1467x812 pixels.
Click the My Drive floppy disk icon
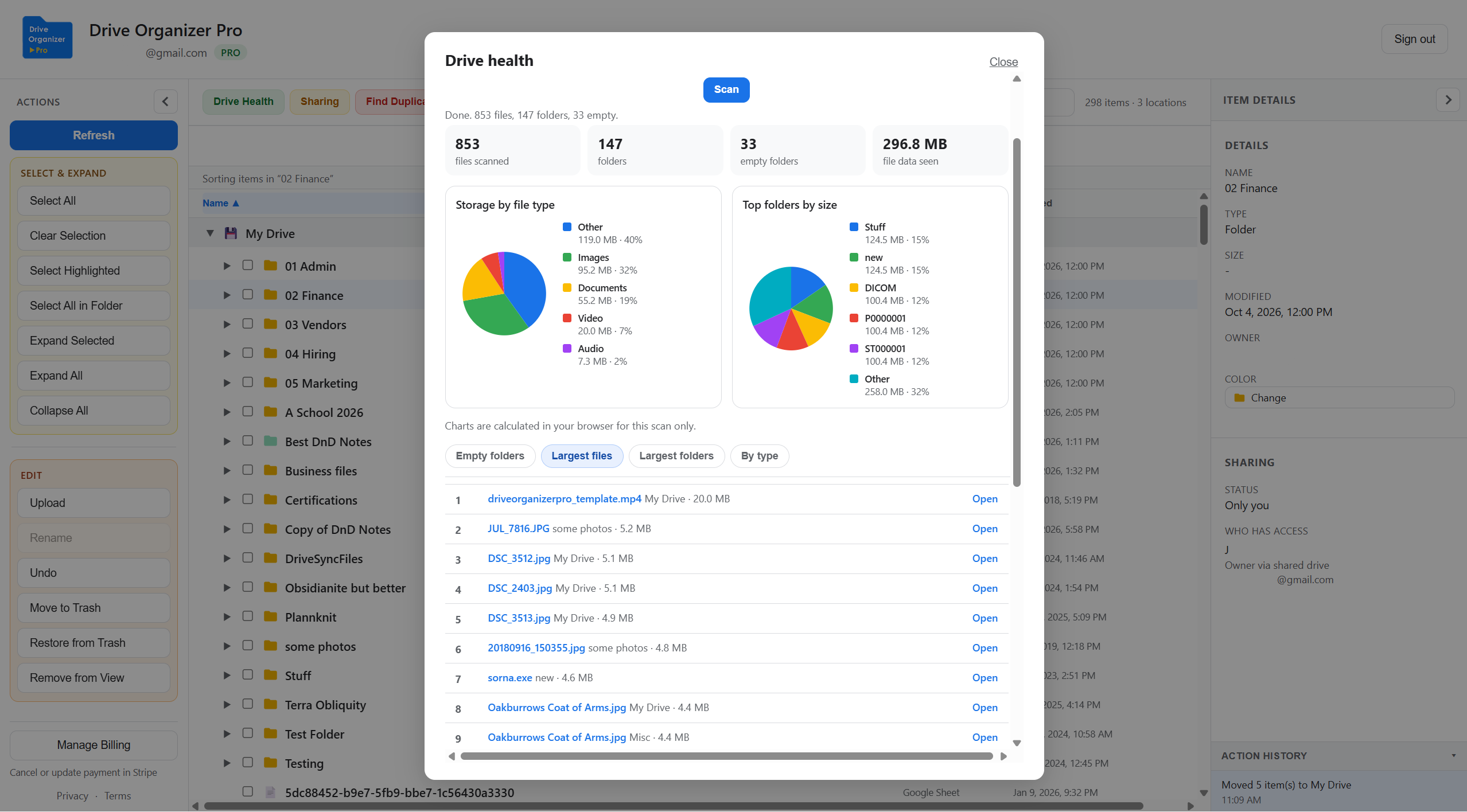click(x=231, y=233)
